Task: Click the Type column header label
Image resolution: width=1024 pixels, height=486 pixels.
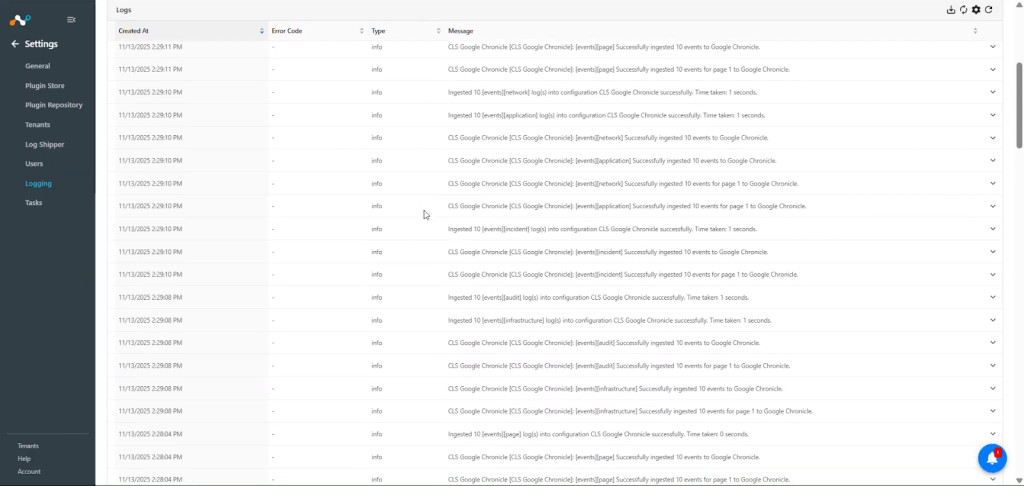Action: (x=378, y=31)
